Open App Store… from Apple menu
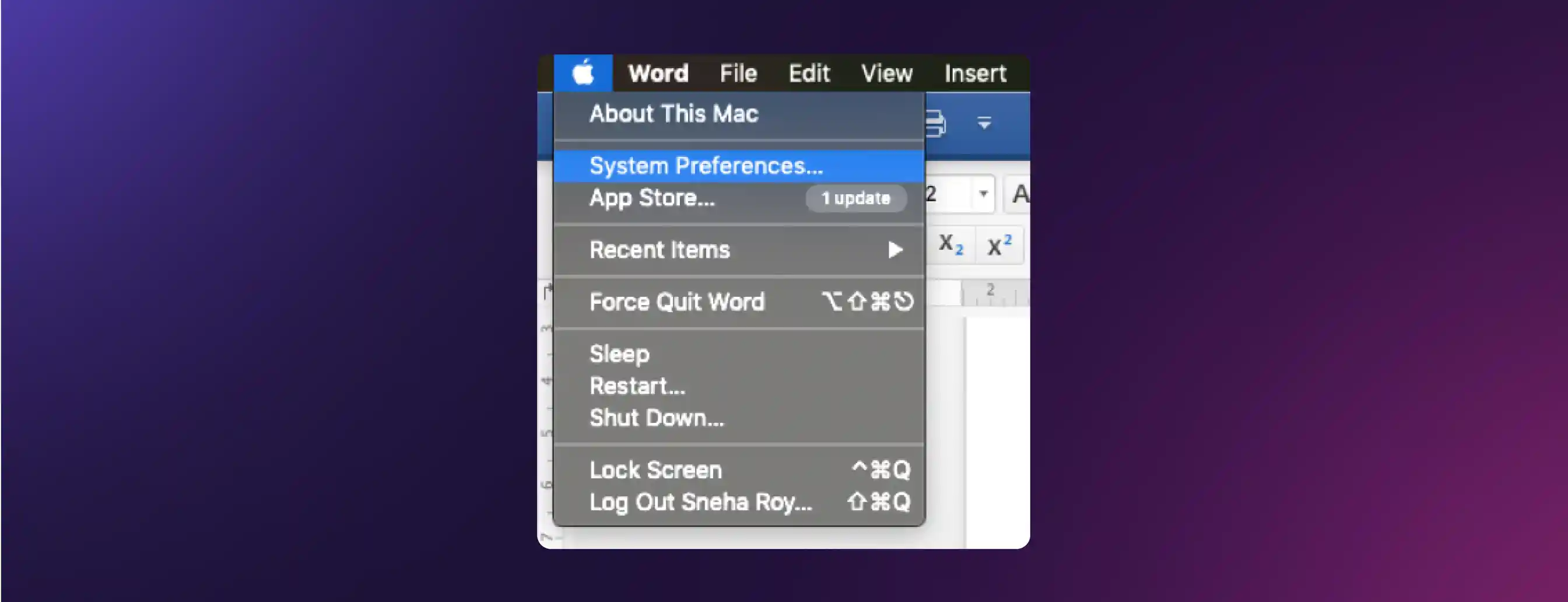Screen dimensions: 1568x602 [x=739, y=198]
